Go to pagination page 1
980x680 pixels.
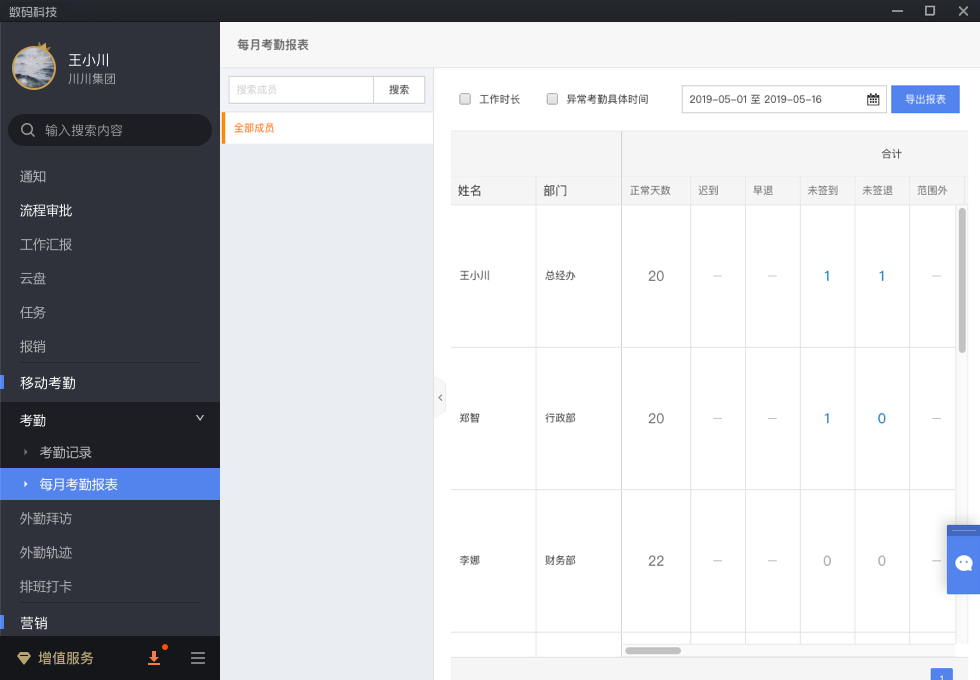941,674
